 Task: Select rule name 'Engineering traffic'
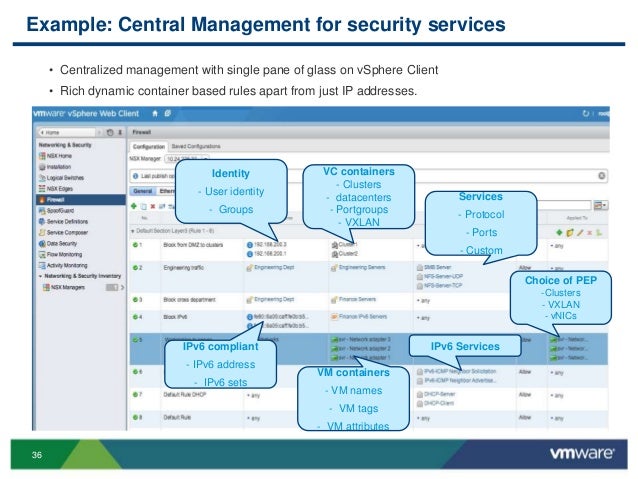coord(184,268)
